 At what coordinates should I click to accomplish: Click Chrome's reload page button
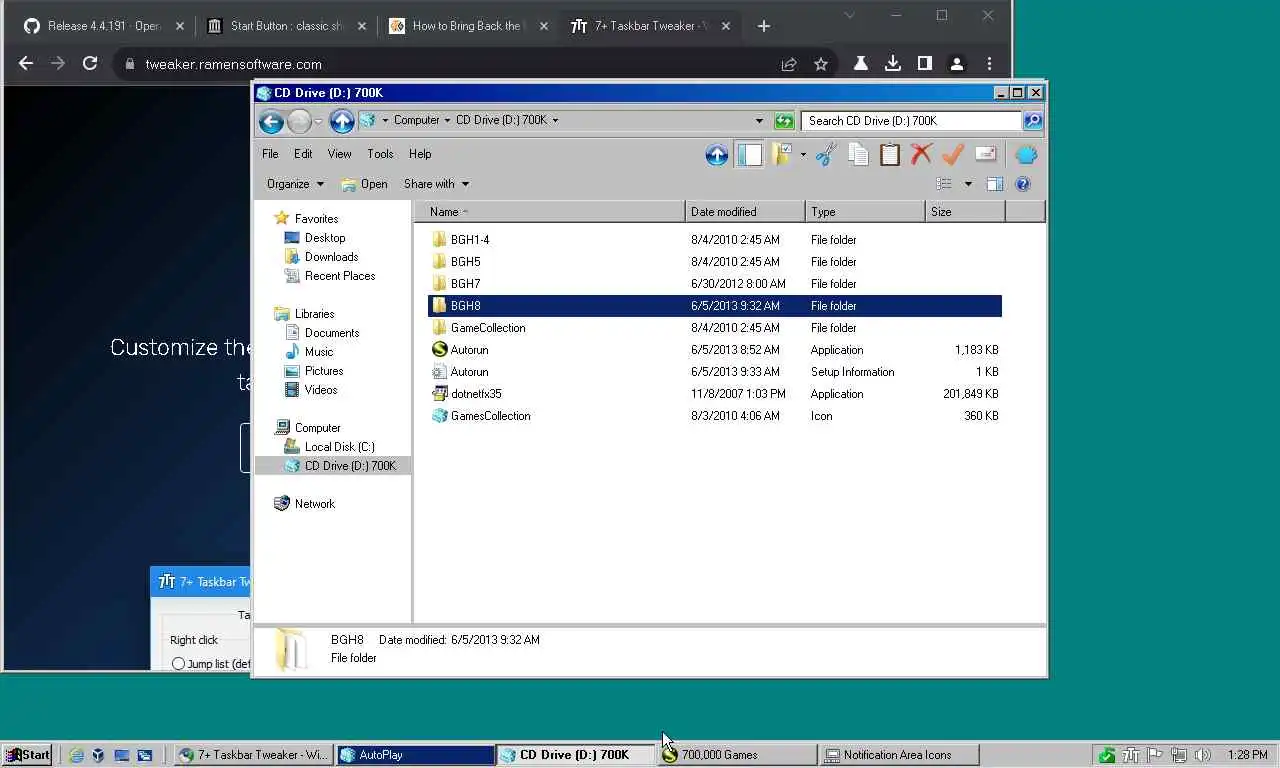pyautogui.click(x=90, y=64)
